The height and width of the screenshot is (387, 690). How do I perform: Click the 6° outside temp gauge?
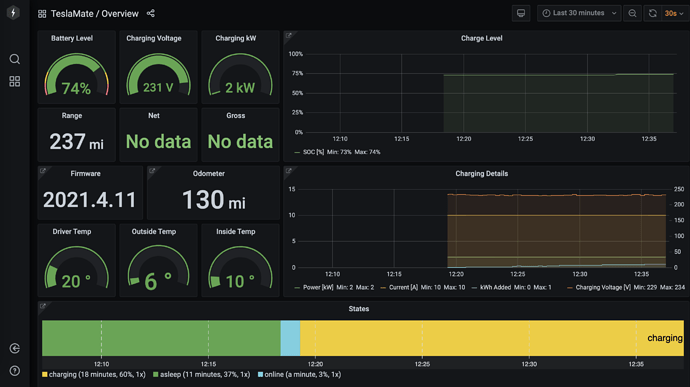click(x=158, y=267)
